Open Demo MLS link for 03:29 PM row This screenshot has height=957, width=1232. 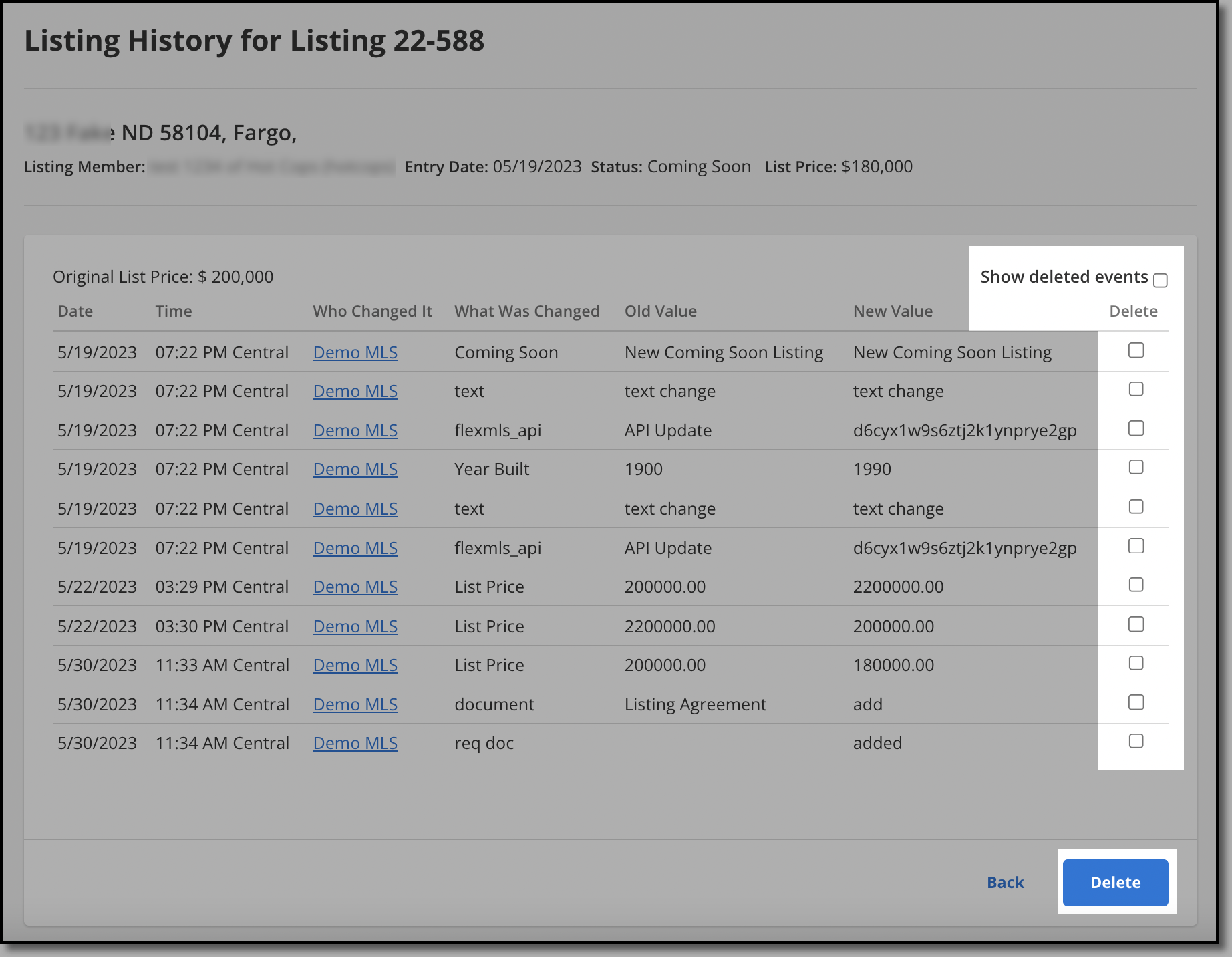355,587
